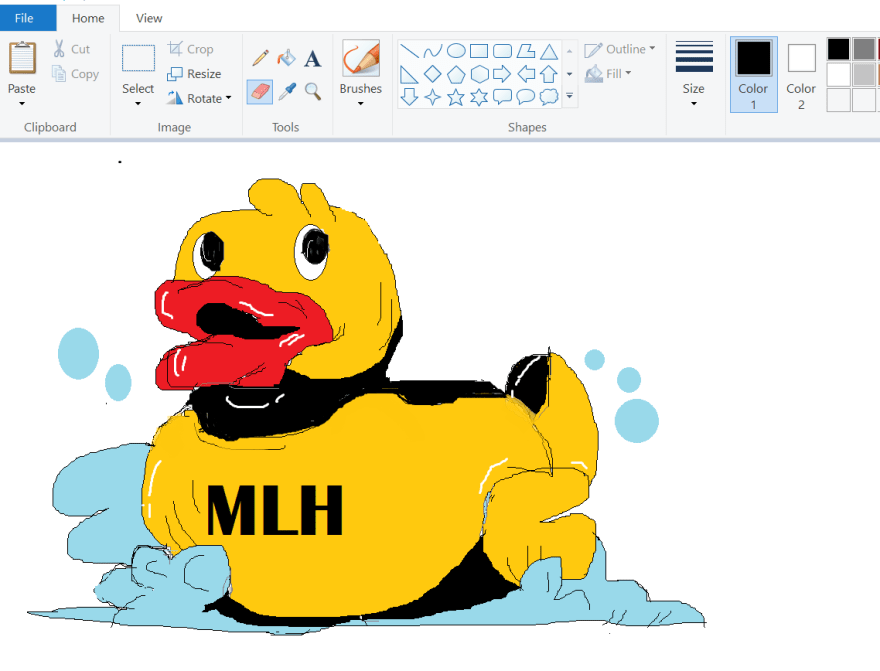Open the Select dropdown arrow
This screenshot has height=671, width=880.
(138, 104)
